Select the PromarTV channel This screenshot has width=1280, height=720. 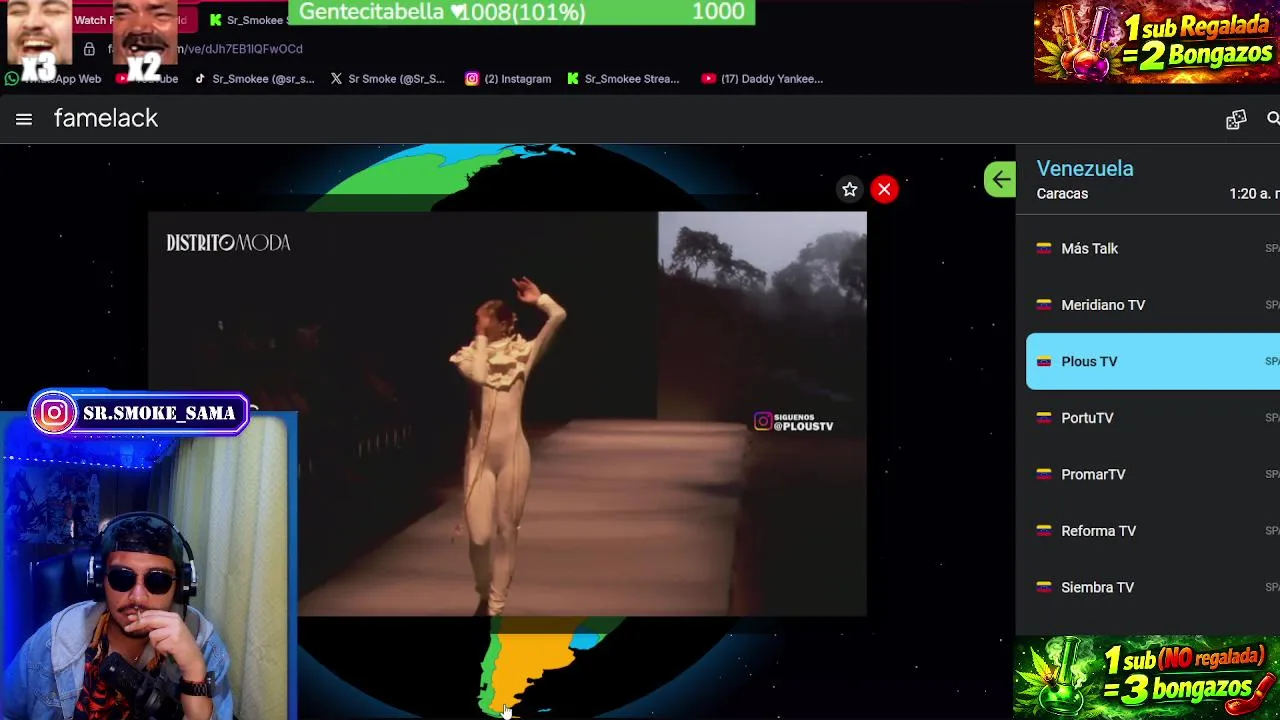point(1153,474)
